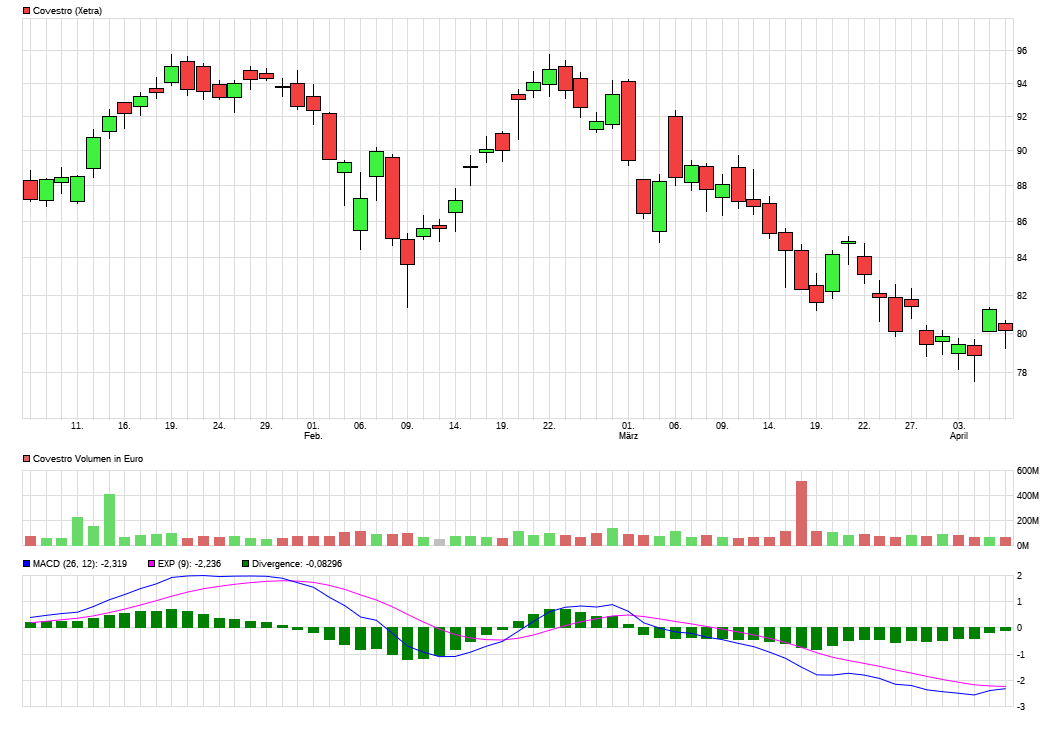This screenshot has width=1051, height=729.
Task: Click the 78 price axis label
Action: coord(1022,373)
